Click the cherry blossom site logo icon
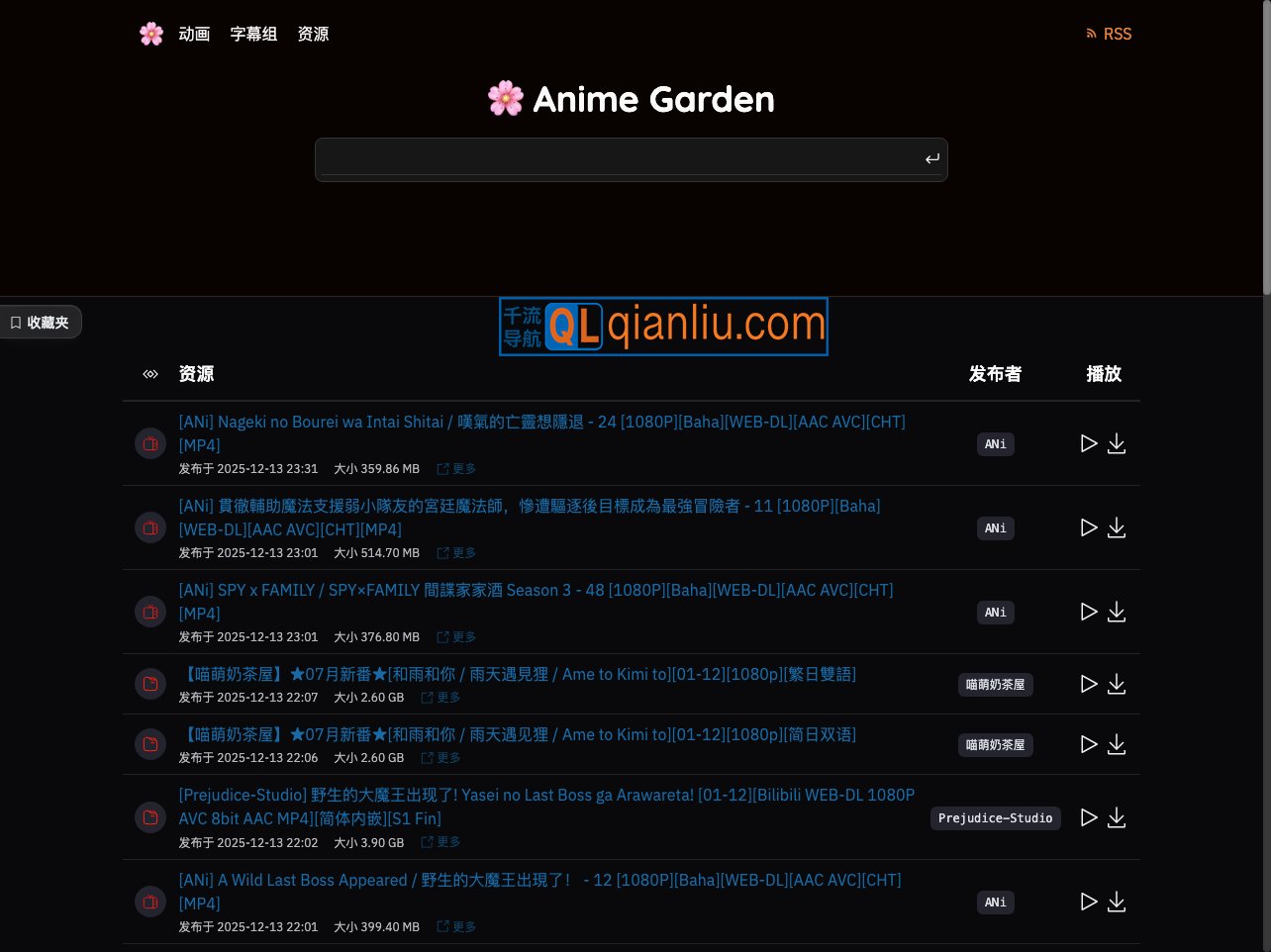The height and width of the screenshot is (952, 1271). (150, 33)
